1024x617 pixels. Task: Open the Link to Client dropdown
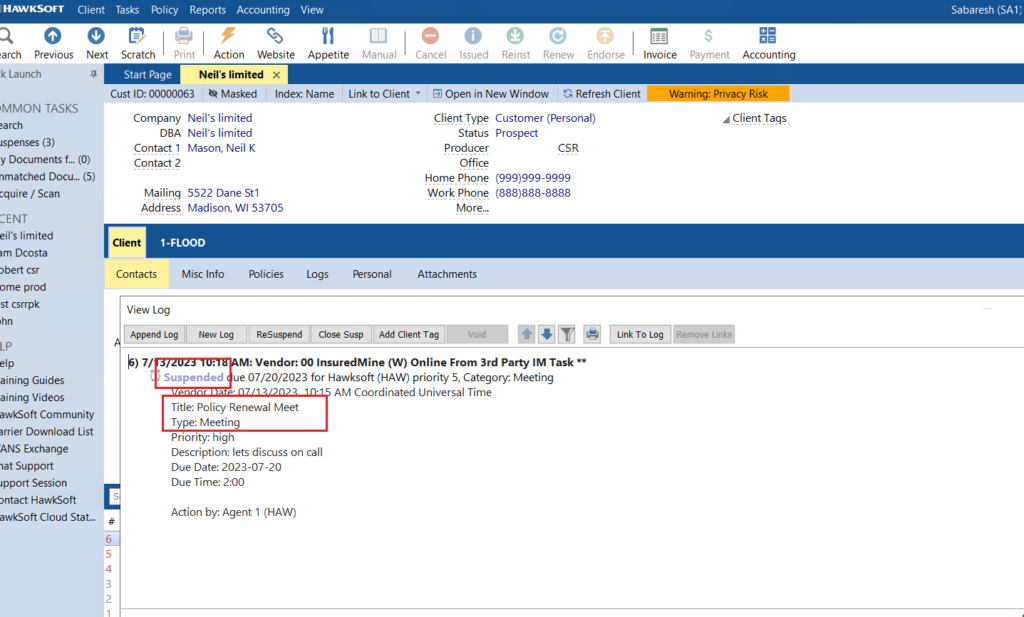(x=384, y=94)
